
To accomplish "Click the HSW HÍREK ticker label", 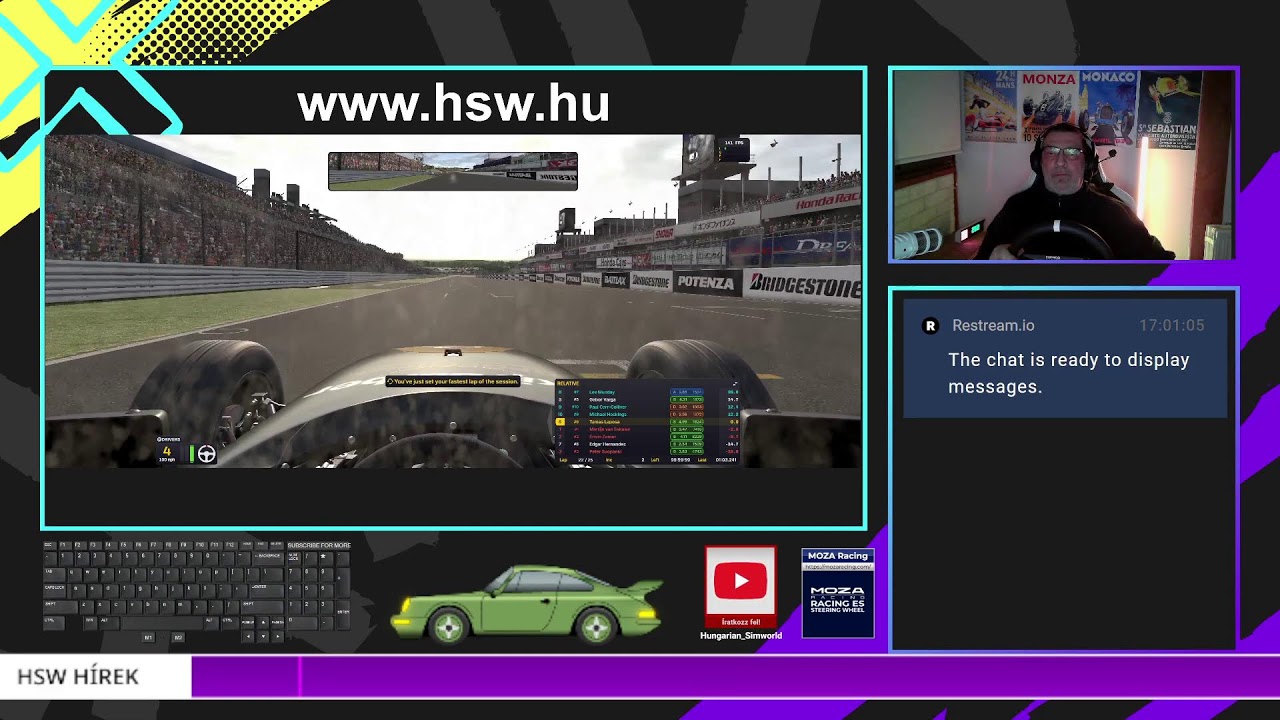I will (x=78, y=677).
